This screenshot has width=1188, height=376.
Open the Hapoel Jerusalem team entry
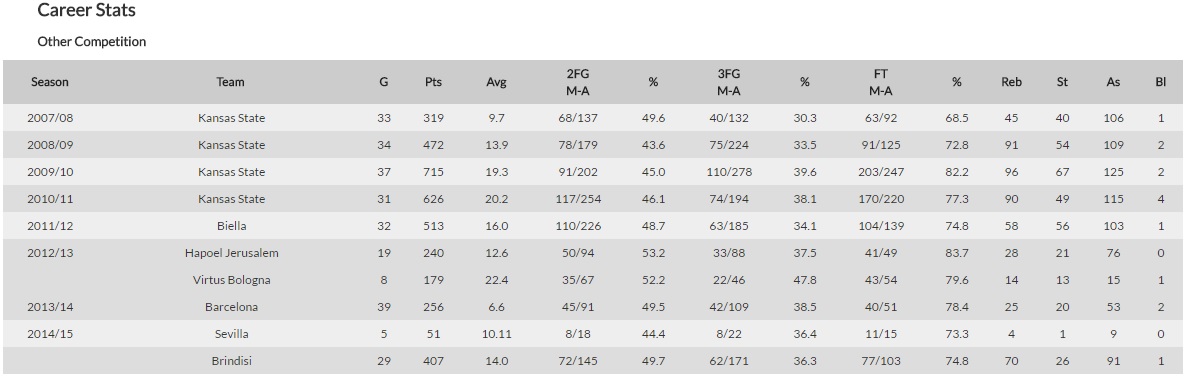pos(231,253)
